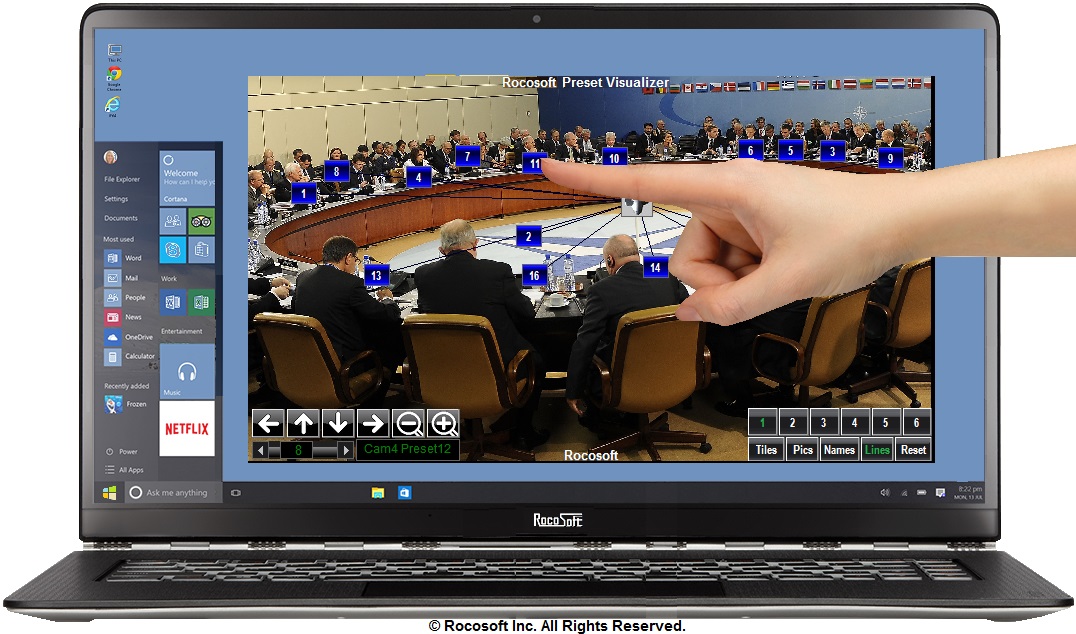Launch News from Most used list
The image size is (1076, 634).
click(124, 317)
